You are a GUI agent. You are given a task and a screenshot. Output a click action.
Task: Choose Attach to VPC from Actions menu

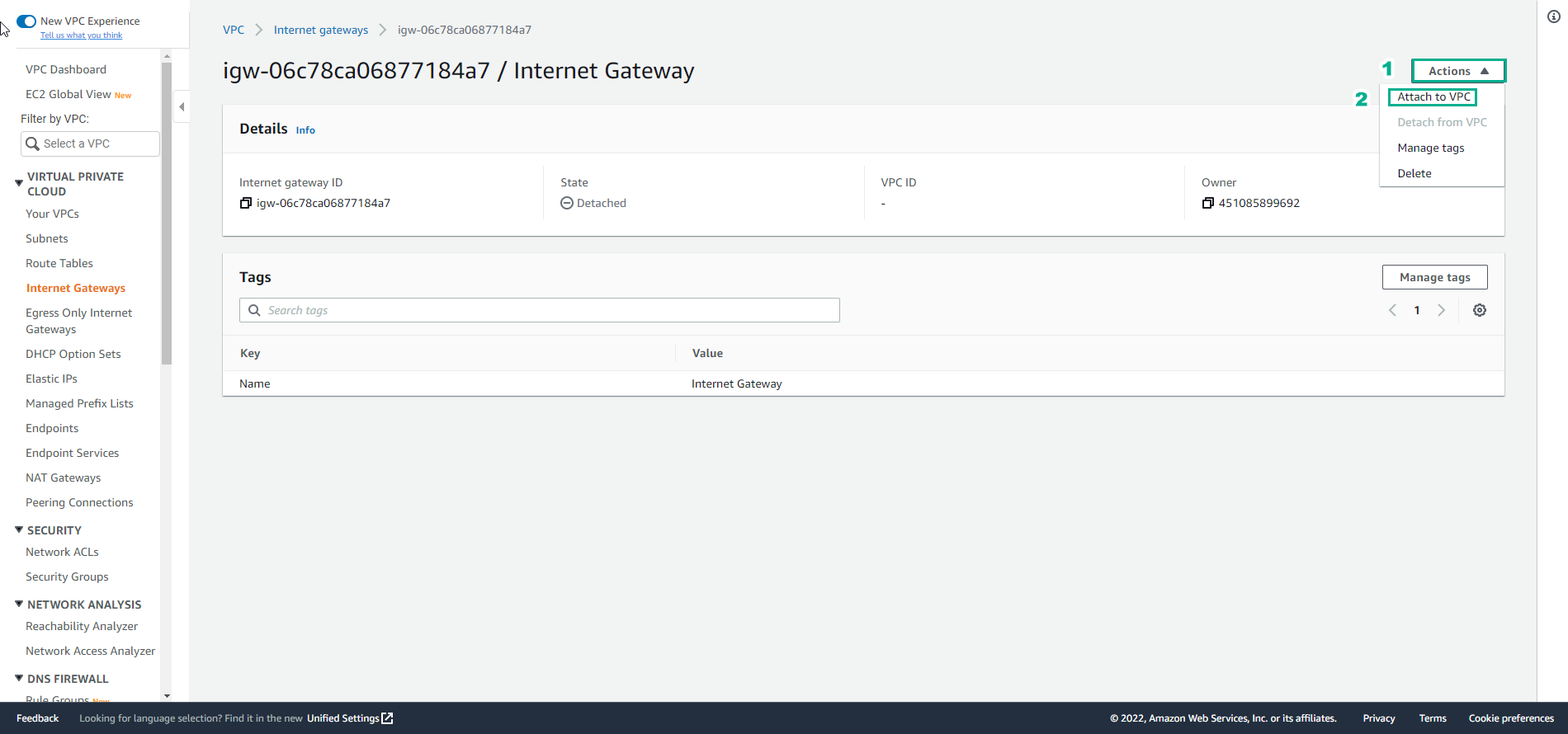(x=1433, y=96)
